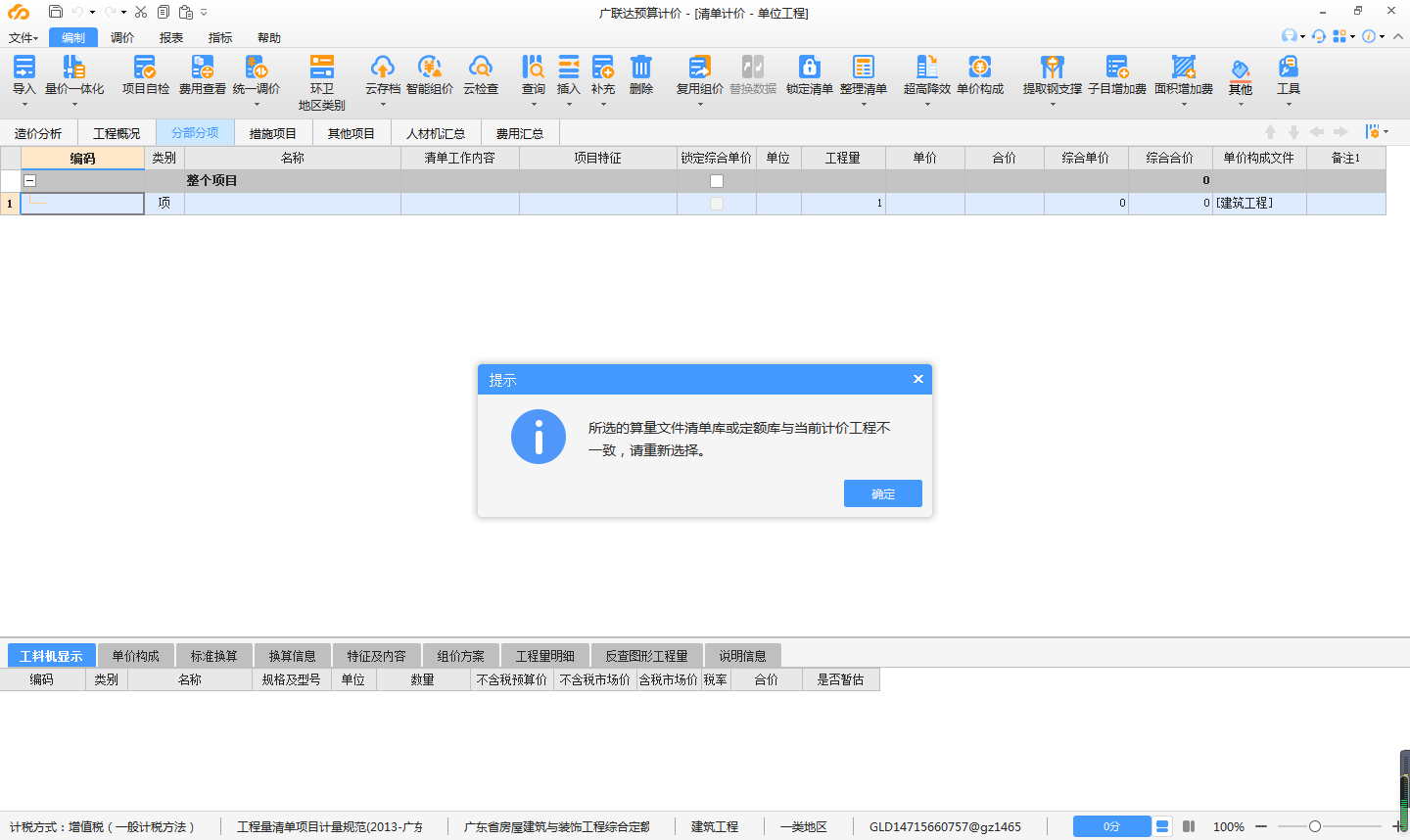The width and height of the screenshot is (1410, 840).
Task: Close the 提示 dialog with X
Action: (x=918, y=379)
